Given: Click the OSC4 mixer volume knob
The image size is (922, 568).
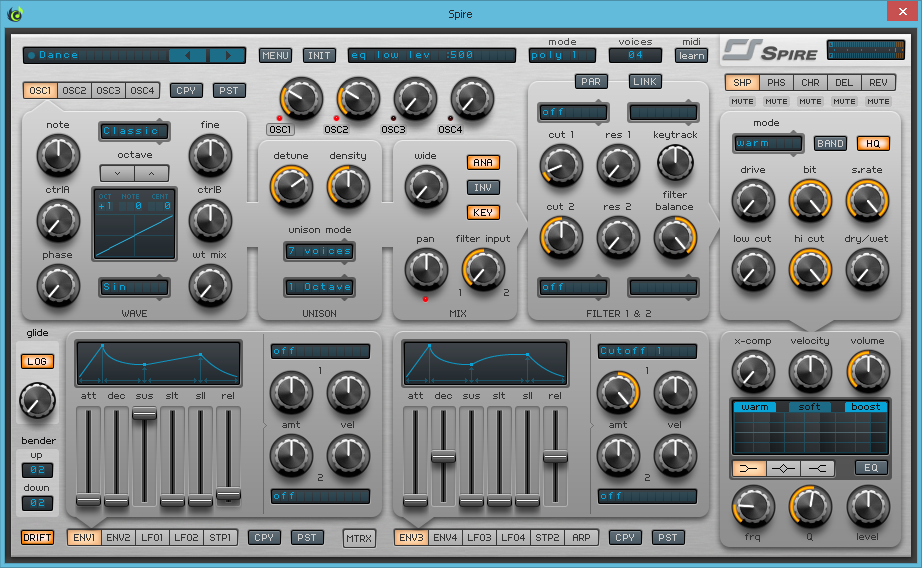Looking at the screenshot, I should (x=472, y=98).
